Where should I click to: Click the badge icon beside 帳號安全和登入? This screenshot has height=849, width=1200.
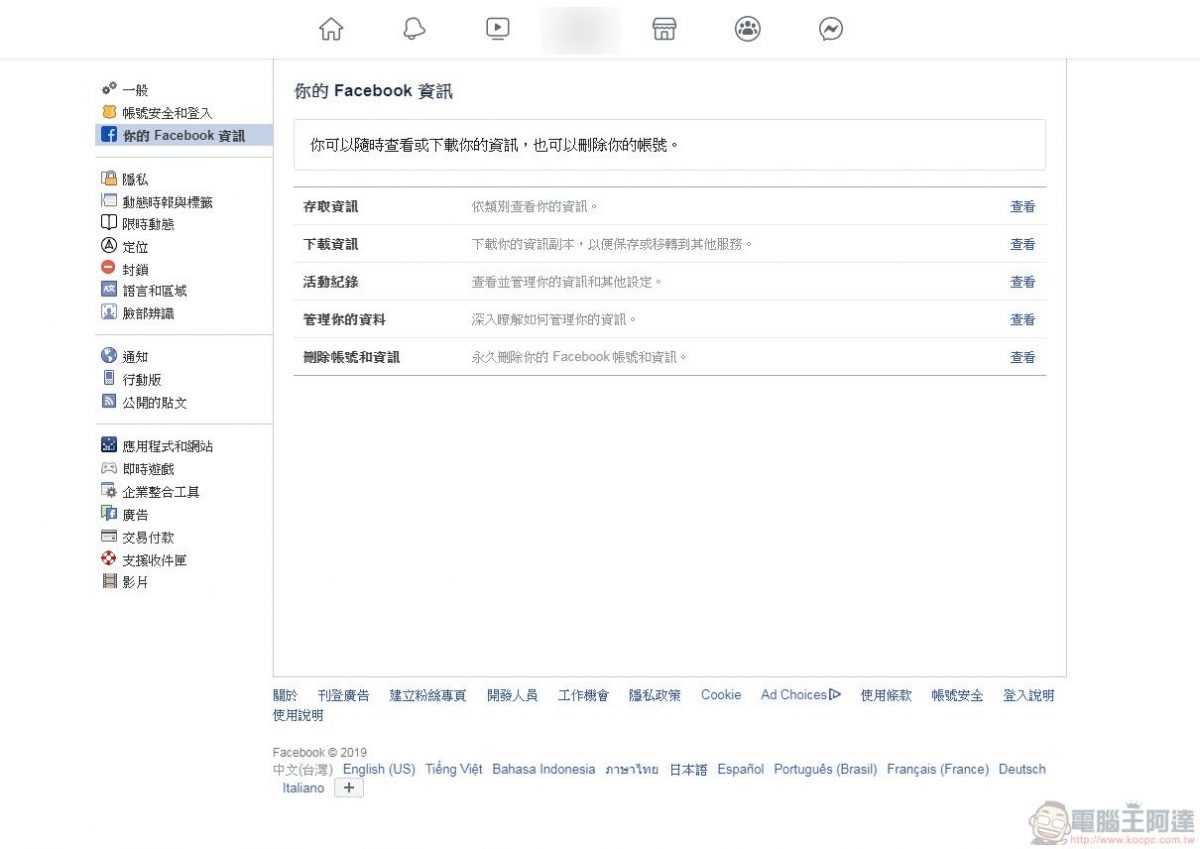click(x=109, y=112)
